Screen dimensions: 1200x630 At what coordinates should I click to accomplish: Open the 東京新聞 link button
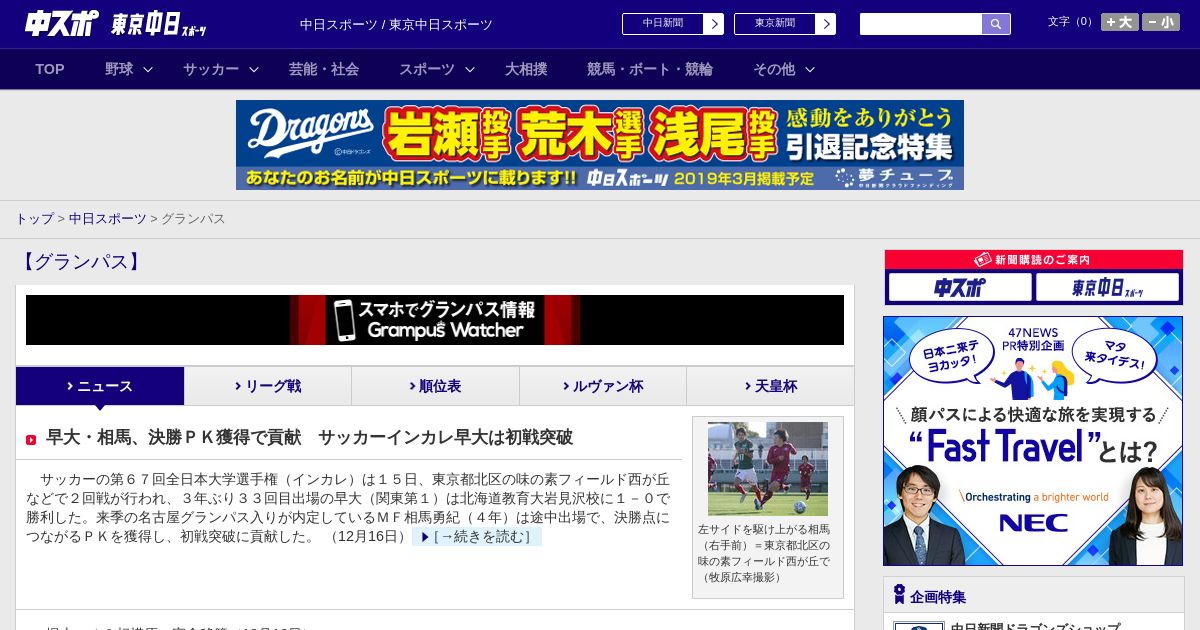(x=785, y=24)
